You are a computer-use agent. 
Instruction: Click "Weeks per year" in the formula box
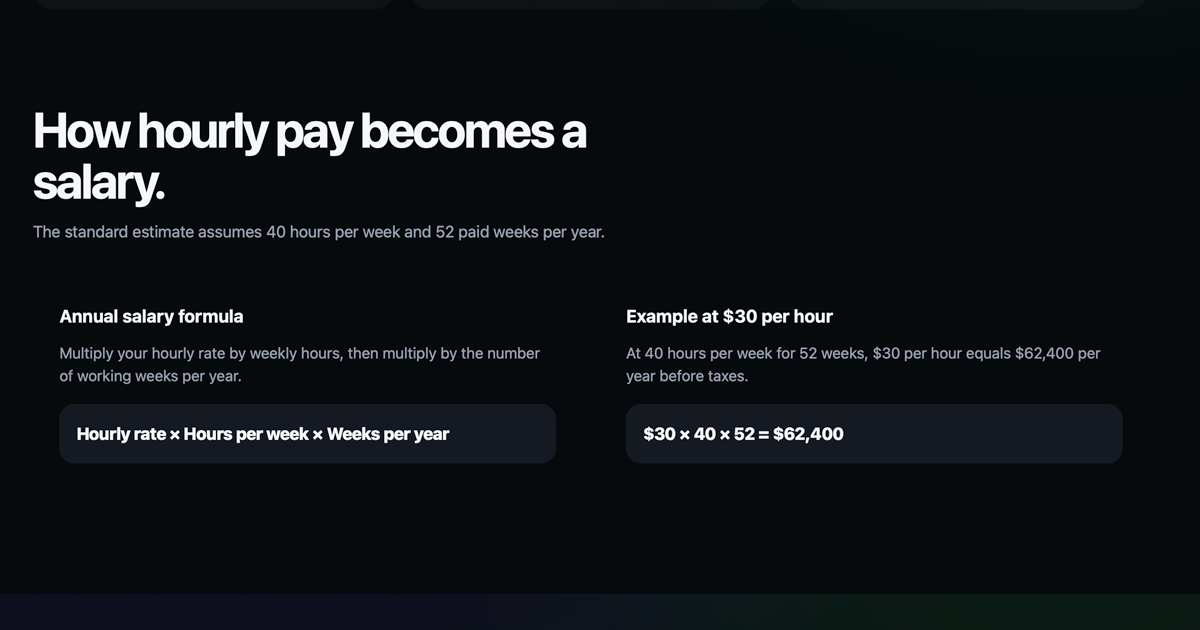tap(388, 434)
